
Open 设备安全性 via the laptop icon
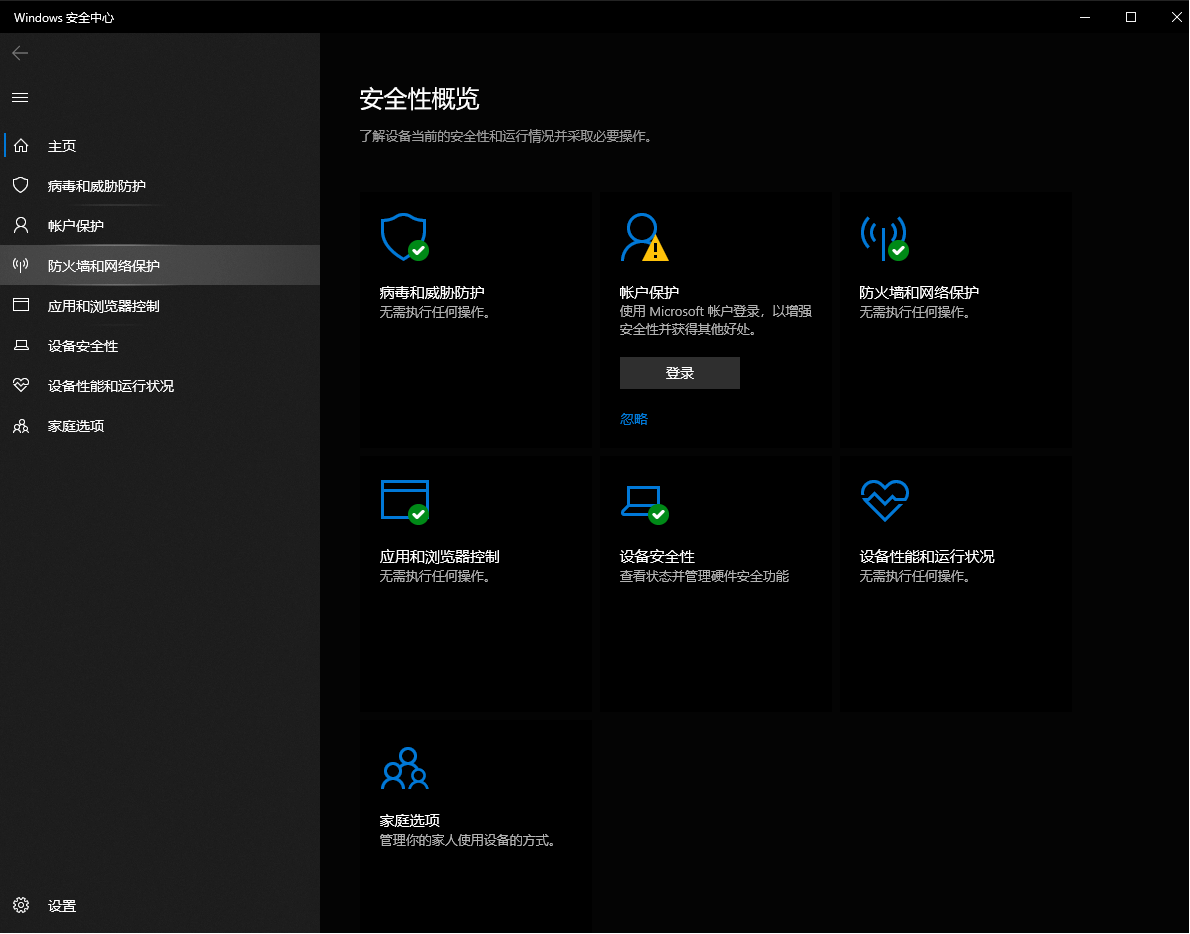pos(644,500)
